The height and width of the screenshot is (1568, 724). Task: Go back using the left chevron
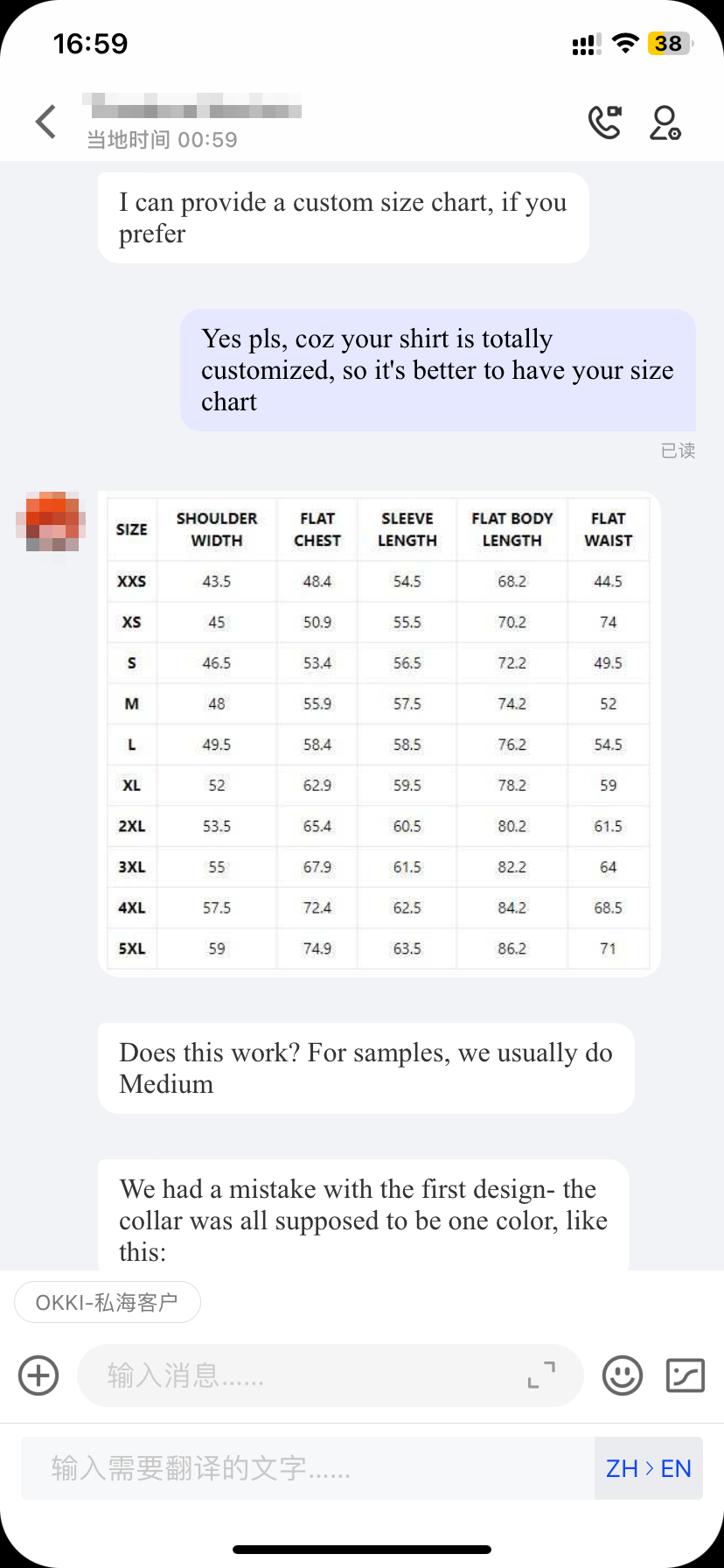coord(45,122)
